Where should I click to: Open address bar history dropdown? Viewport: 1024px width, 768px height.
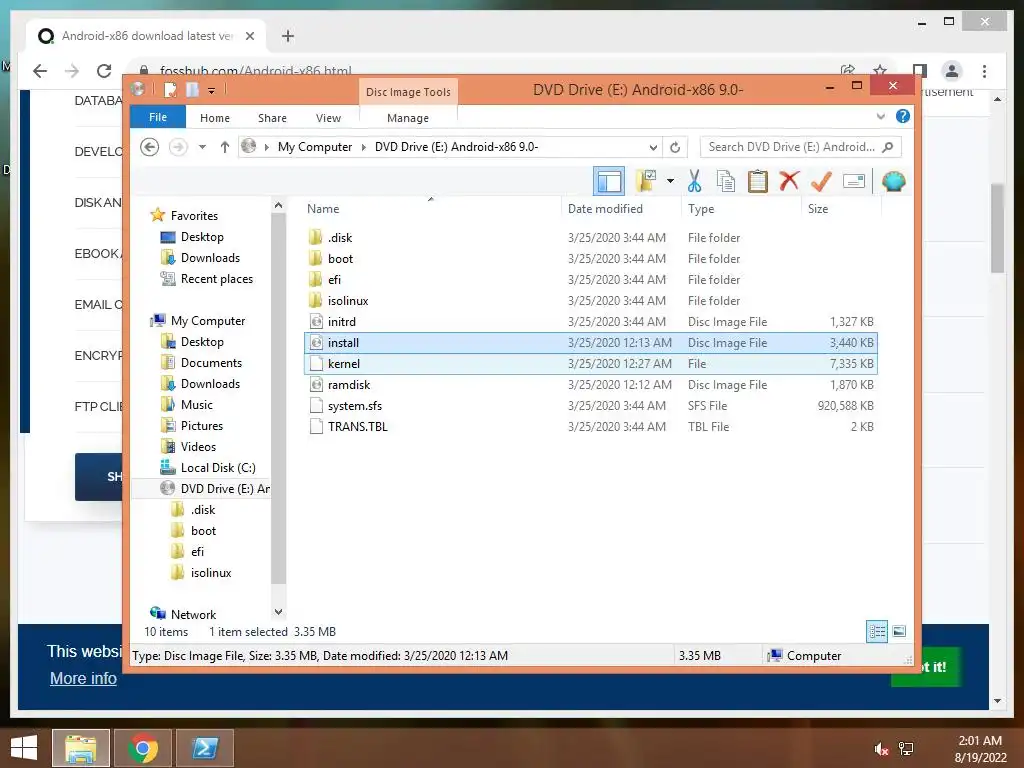653,148
